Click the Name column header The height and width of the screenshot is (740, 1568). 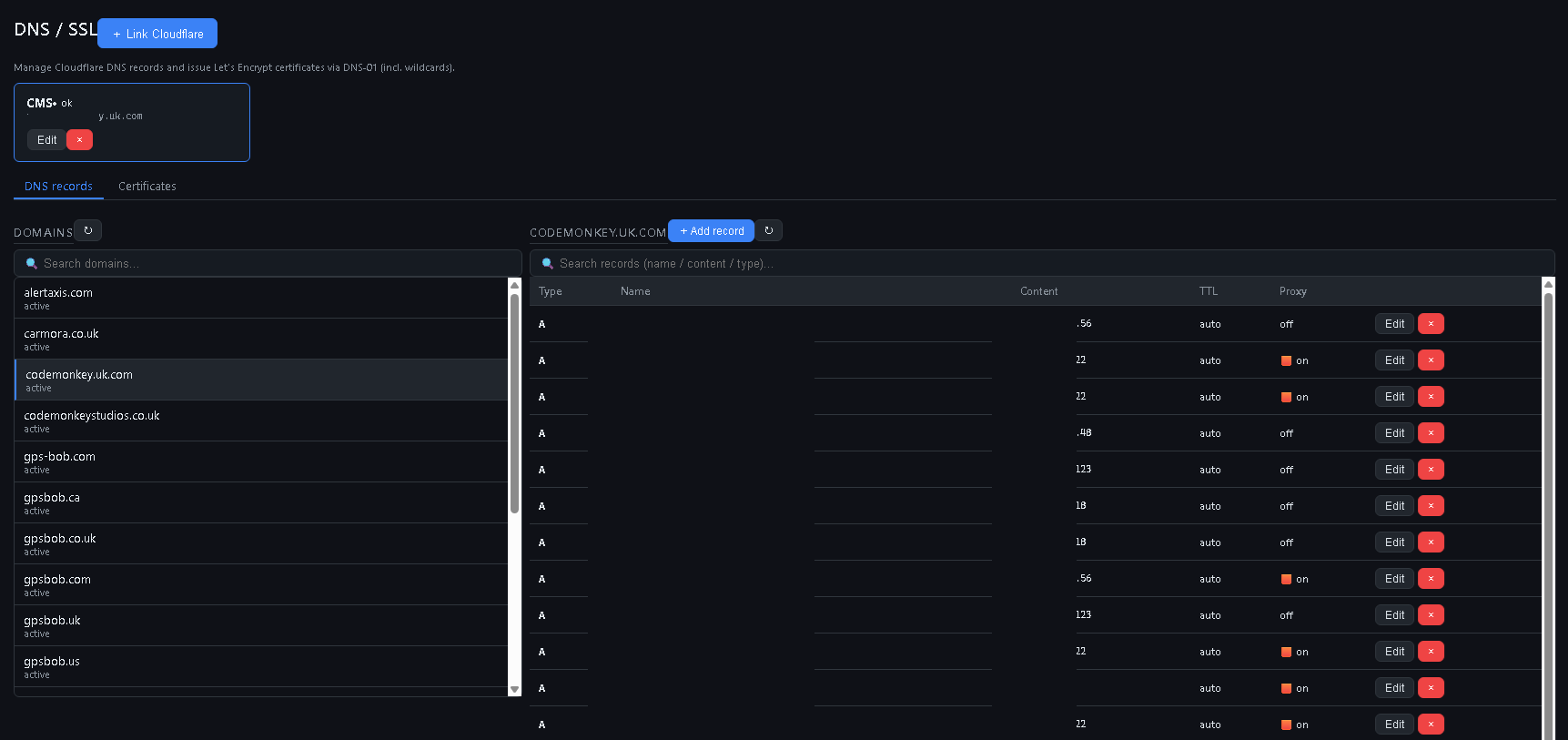click(635, 291)
